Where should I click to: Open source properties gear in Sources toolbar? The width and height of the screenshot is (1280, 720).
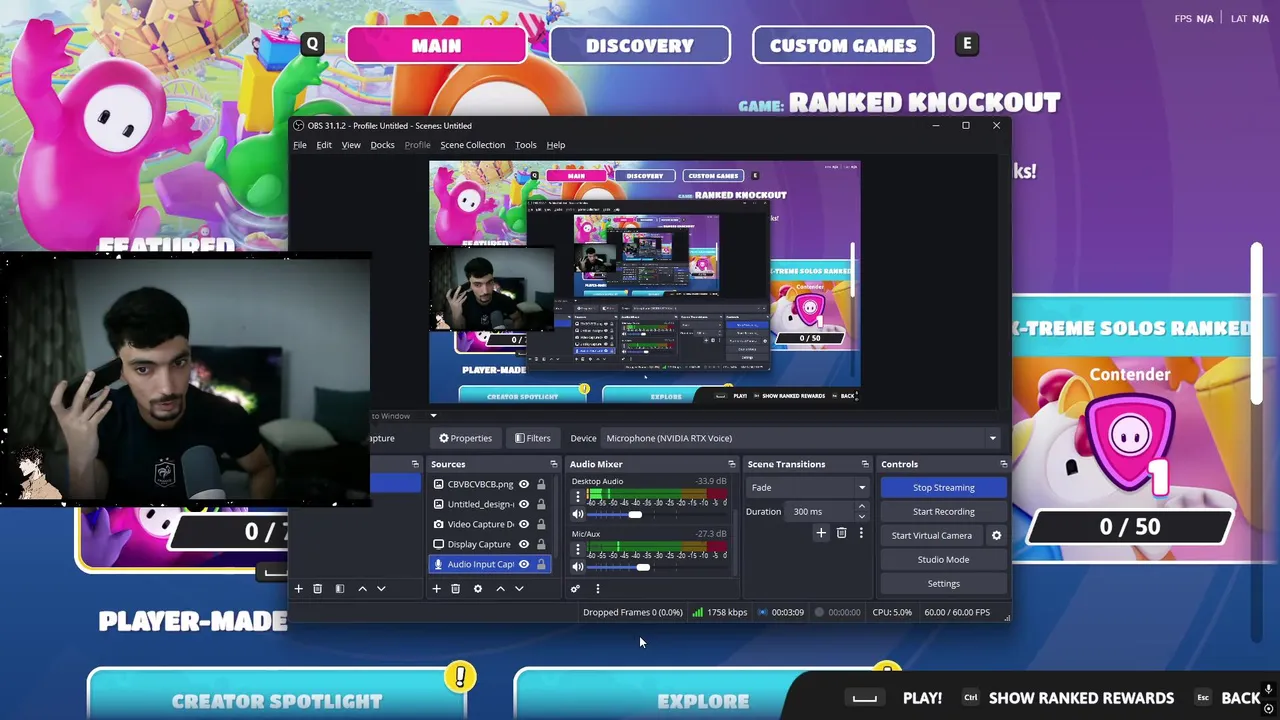click(478, 589)
